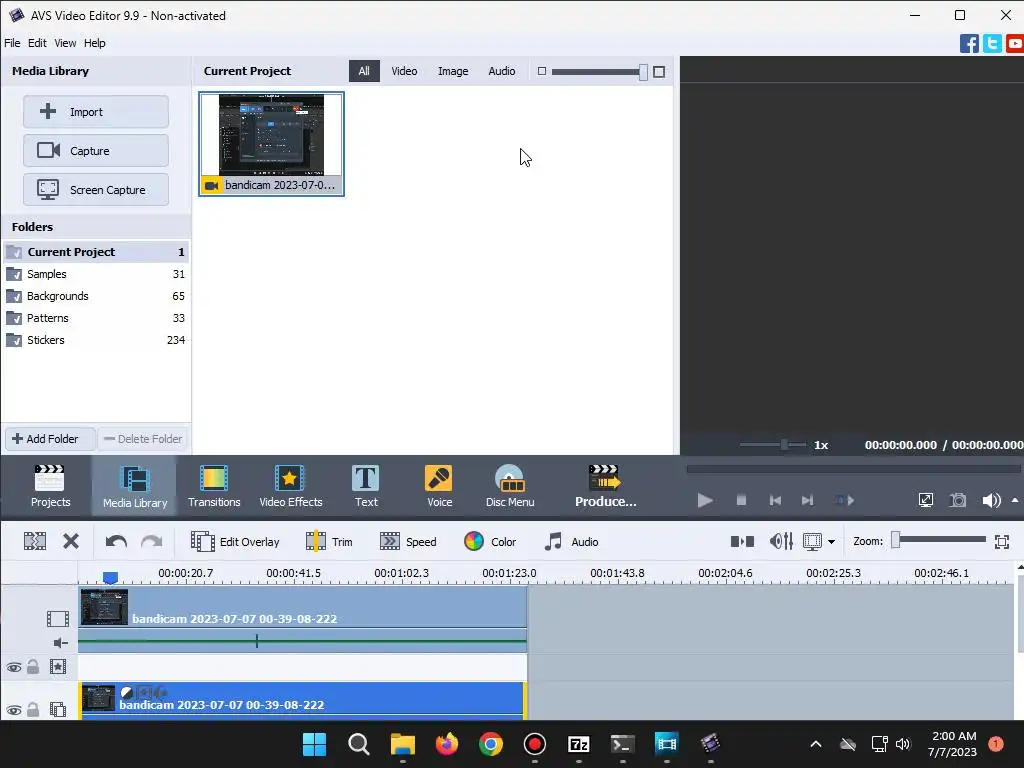1024x768 pixels.
Task: Expand the preview display mode dropdown arrow
Action: pos(831,541)
